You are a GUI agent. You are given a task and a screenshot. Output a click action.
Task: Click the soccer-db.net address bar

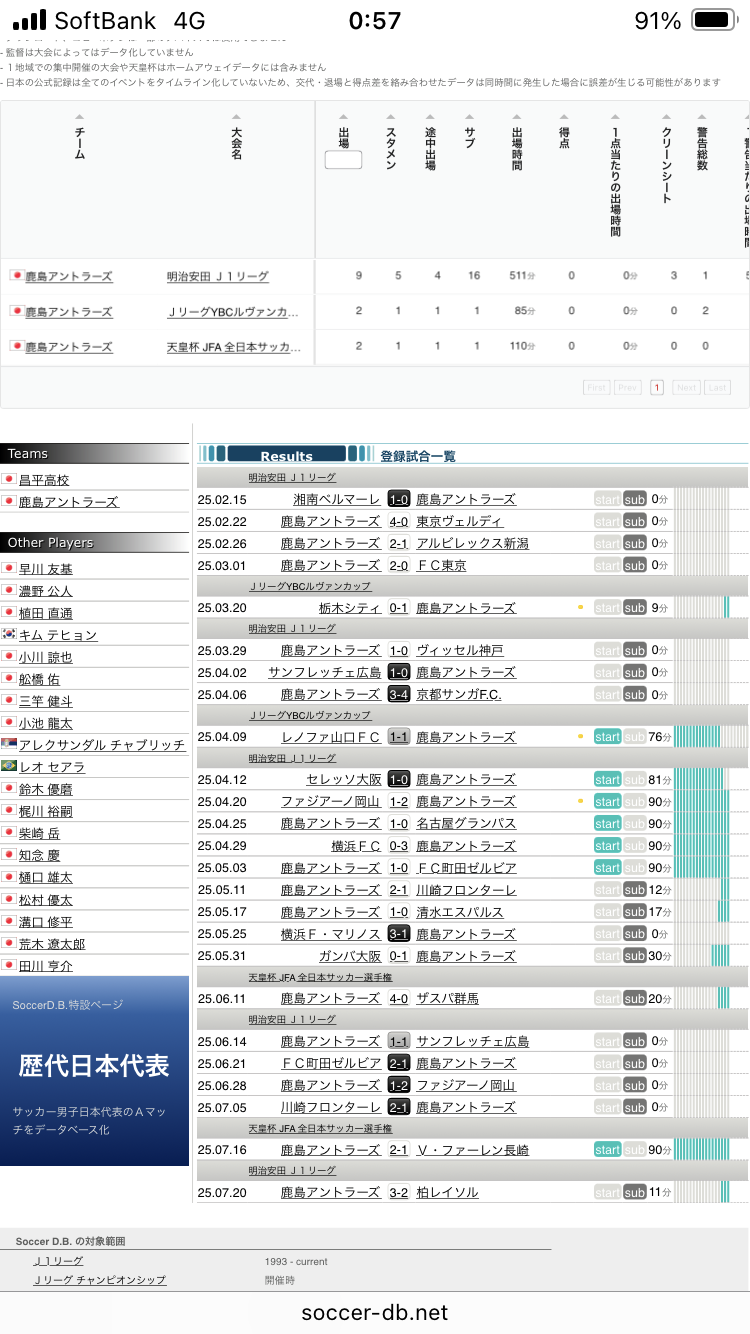(x=375, y=1313)
